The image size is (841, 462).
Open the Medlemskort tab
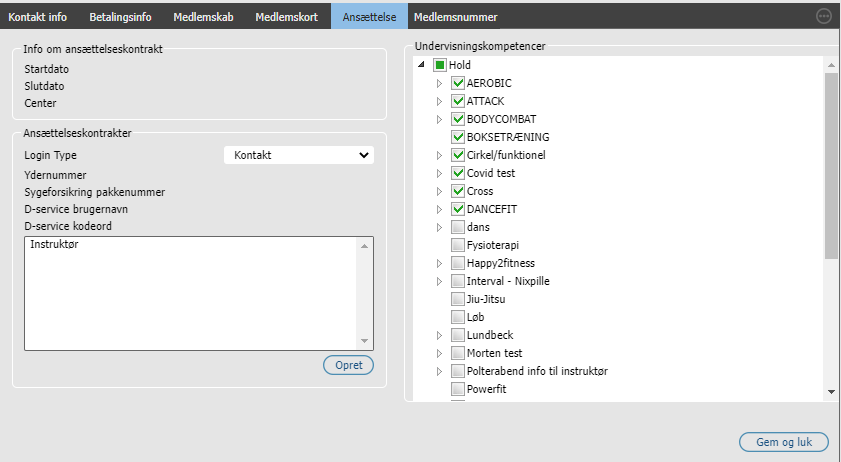(x=286, y=17)
